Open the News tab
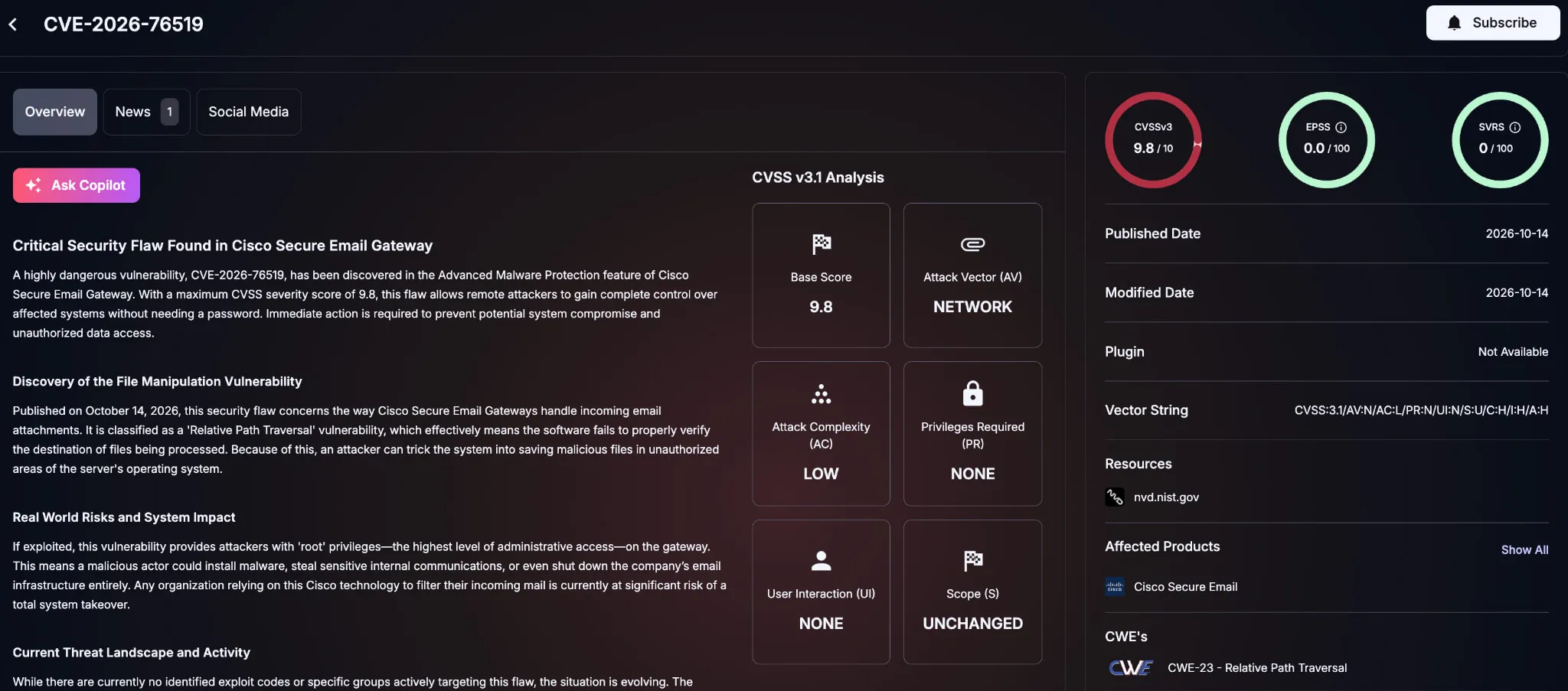The image size is (1568, 691). (x=146, y=112)
